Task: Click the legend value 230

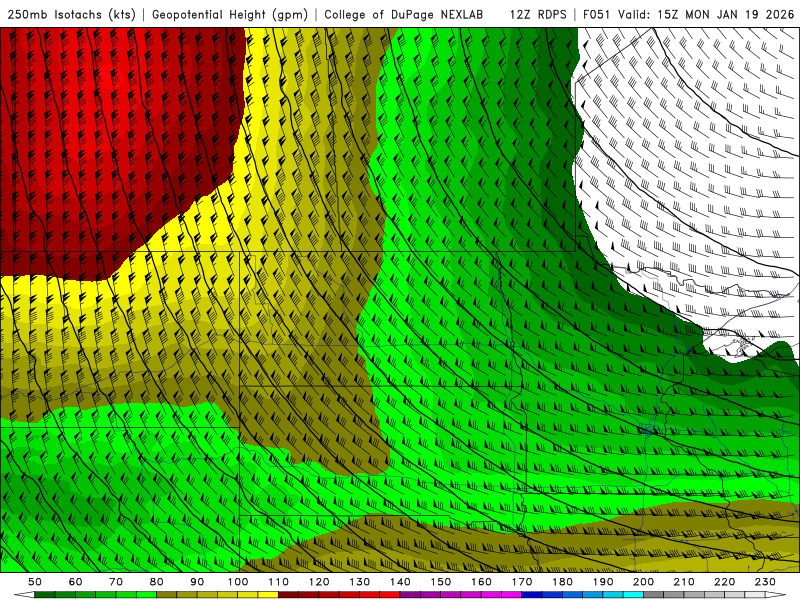Action: (x=765, y=582)
